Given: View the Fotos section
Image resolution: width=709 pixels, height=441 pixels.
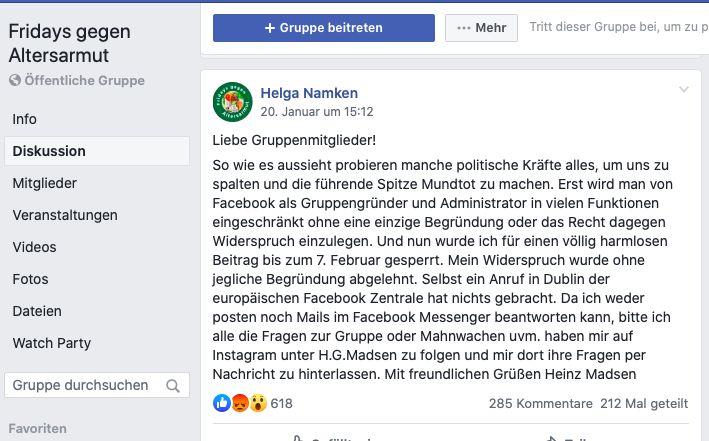Looking at the screenshot, I should 30,279.
